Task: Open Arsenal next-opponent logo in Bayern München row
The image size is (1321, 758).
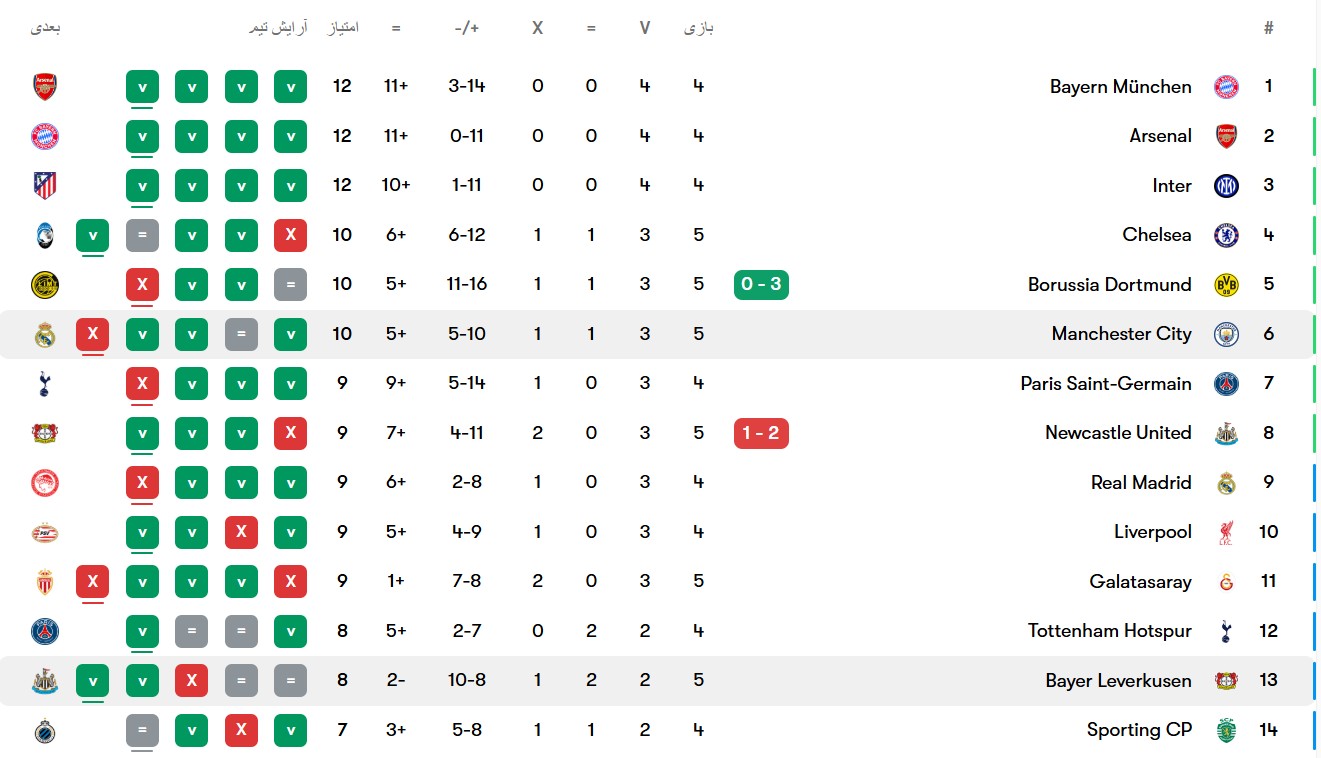Action: pyautogui.click(x=45, y=87)
